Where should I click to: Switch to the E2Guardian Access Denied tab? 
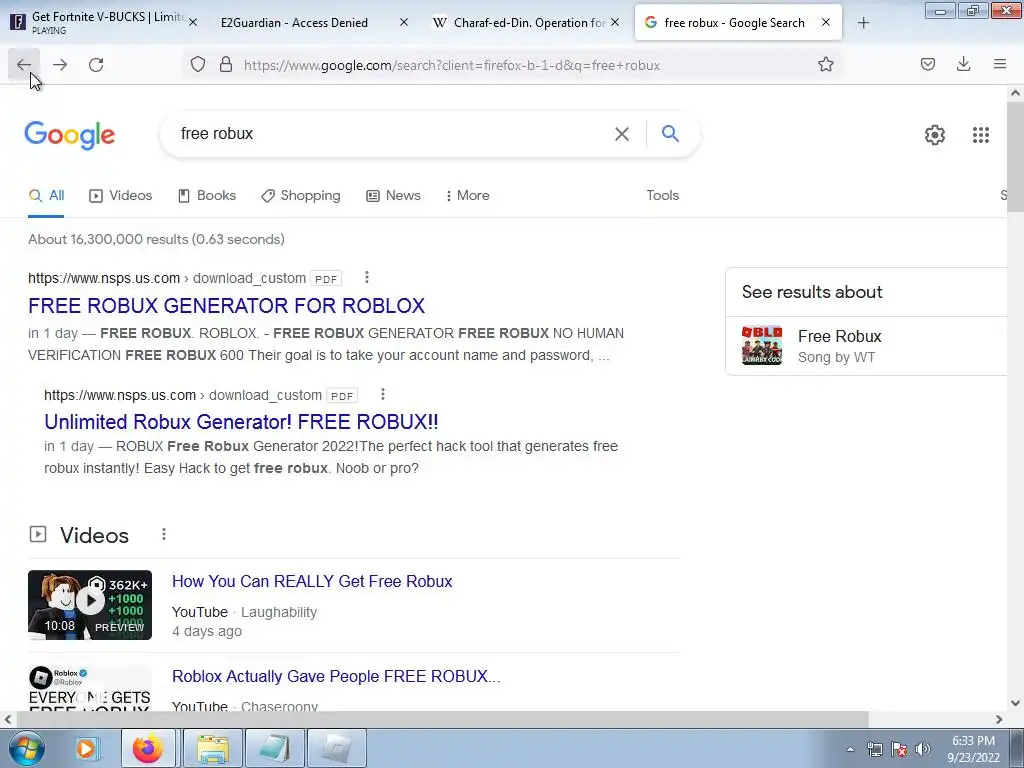tap(295, 23)
